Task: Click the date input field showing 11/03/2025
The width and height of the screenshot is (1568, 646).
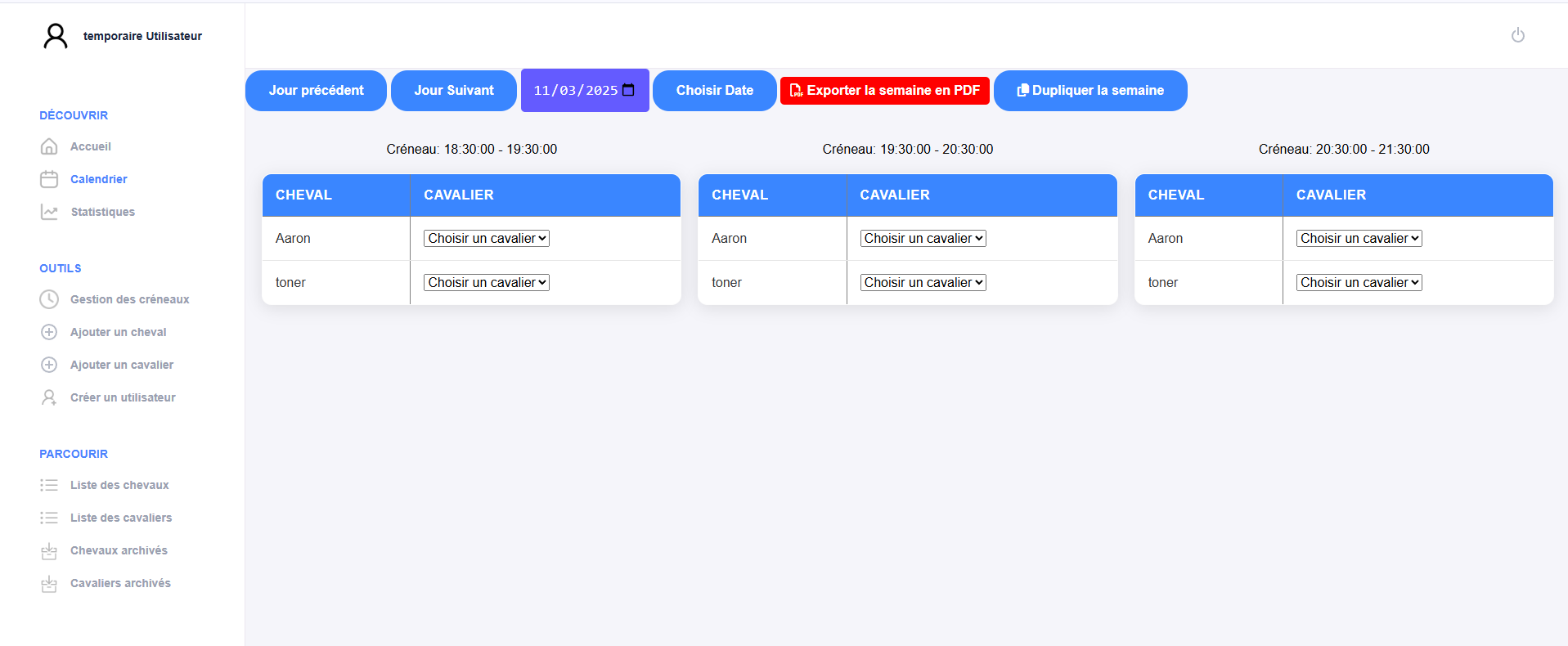Action: click(575, 91)
